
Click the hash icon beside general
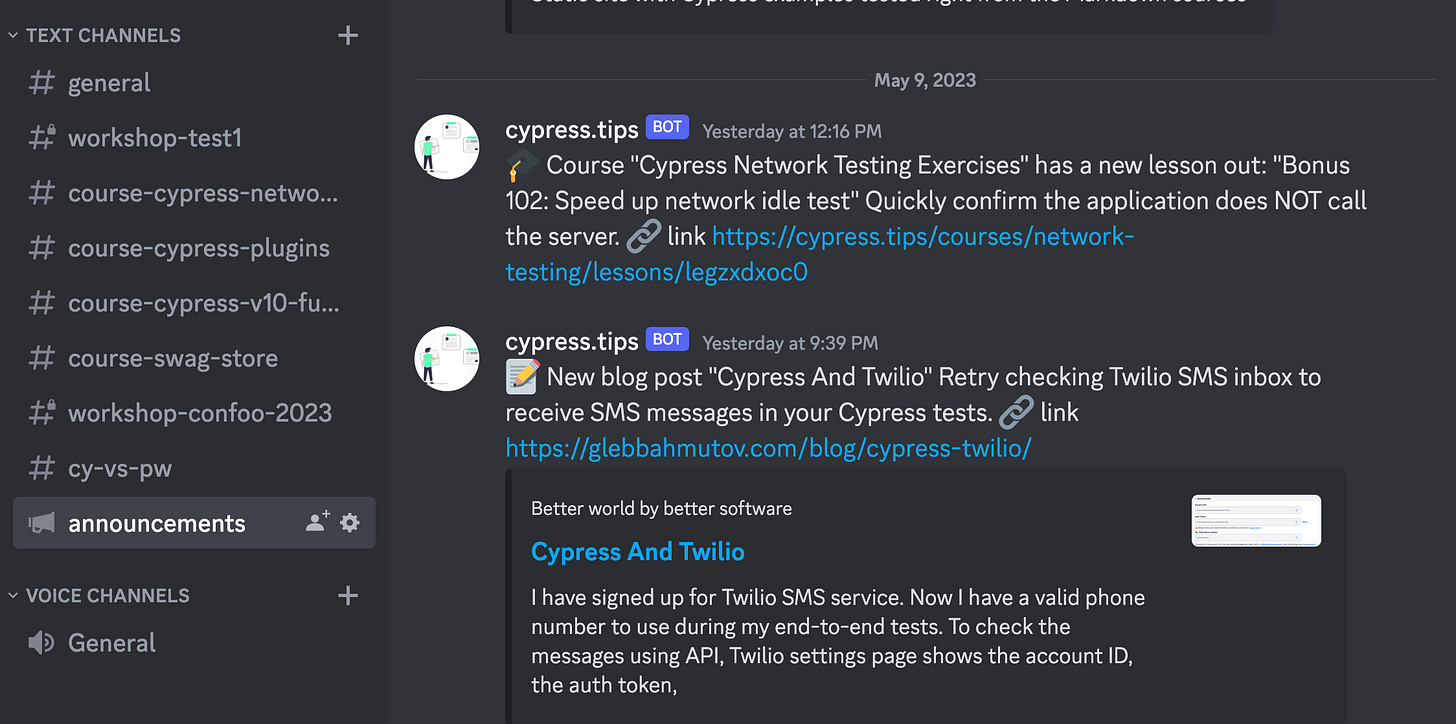(x=41, y=83)
